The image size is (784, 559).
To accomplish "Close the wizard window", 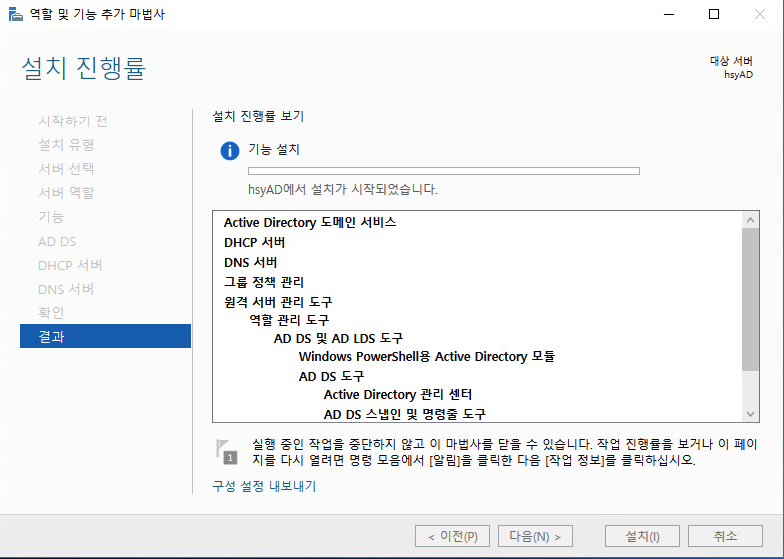I will [x=760, y=14].
